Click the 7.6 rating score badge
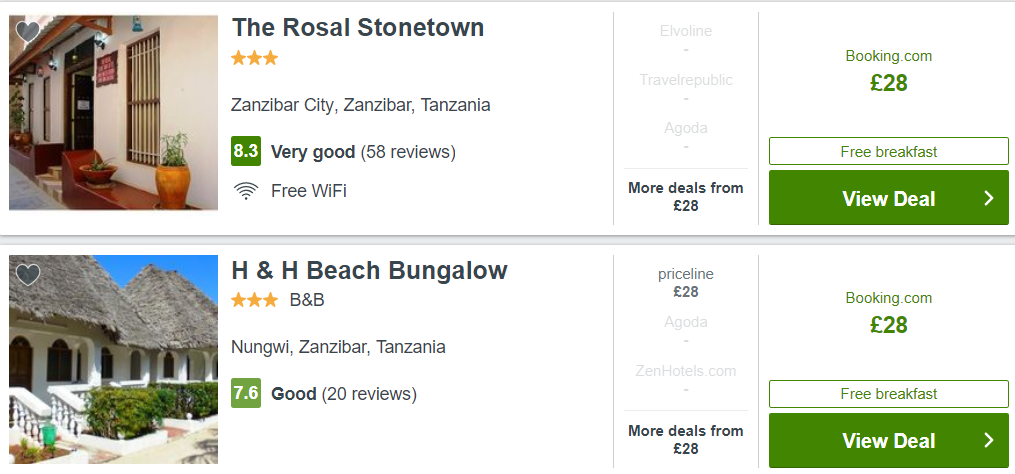The width and height of the screenshot is (1015, 474). (x=246, y=393)
